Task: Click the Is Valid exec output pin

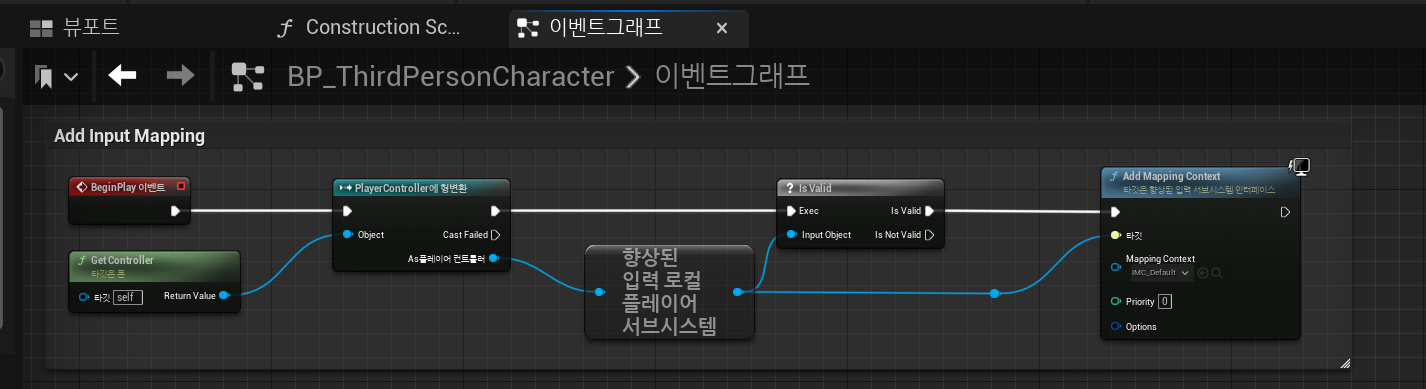Action: point(929,211)
